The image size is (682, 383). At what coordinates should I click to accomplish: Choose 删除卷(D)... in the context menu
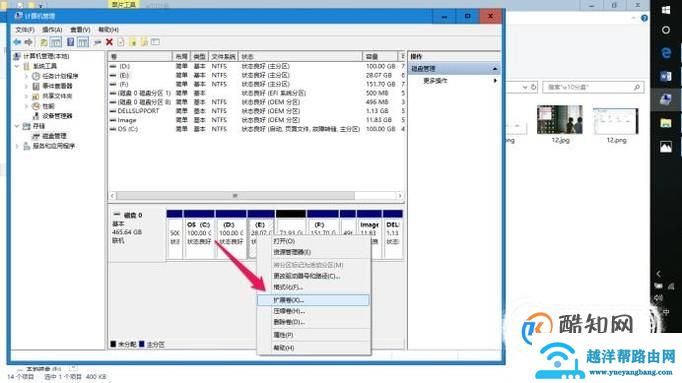(x=313, y=322)
